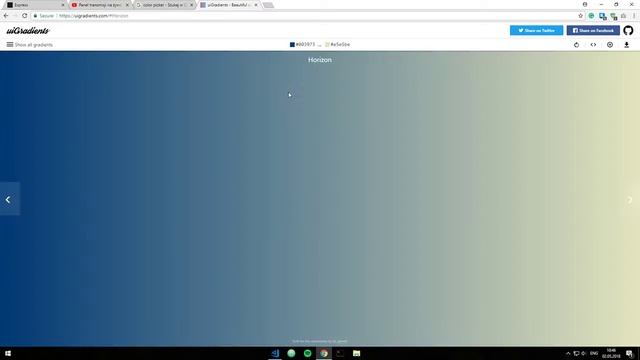
Task: Rotate the gradient direction
Action: pos(576,45)
